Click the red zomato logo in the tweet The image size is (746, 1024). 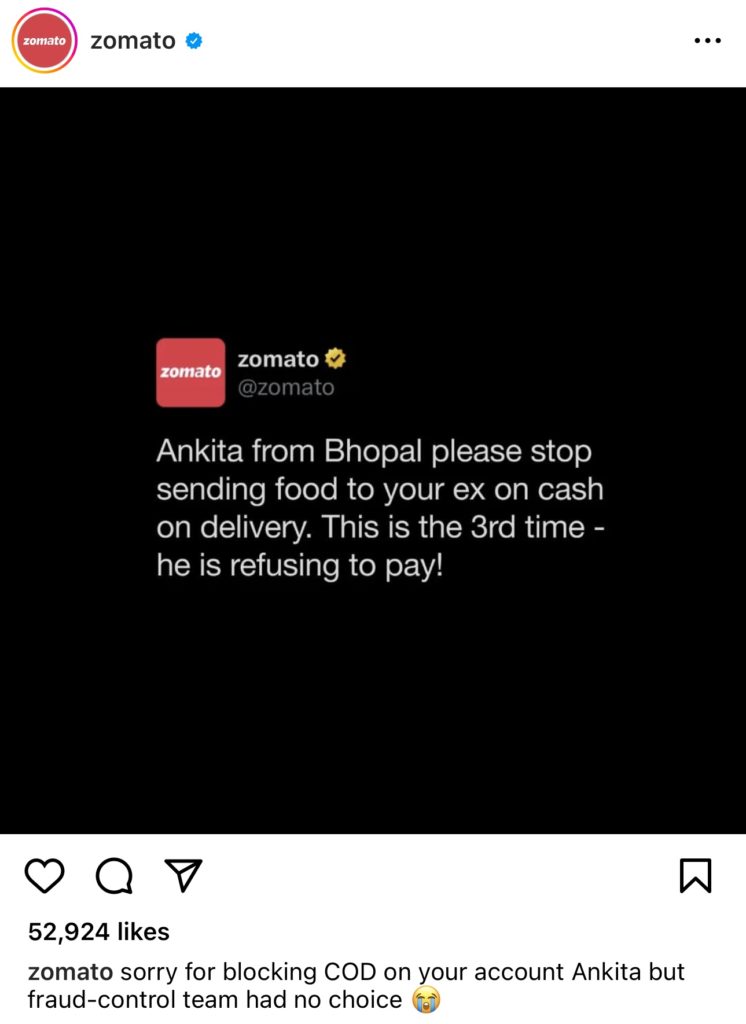[190, 372]
